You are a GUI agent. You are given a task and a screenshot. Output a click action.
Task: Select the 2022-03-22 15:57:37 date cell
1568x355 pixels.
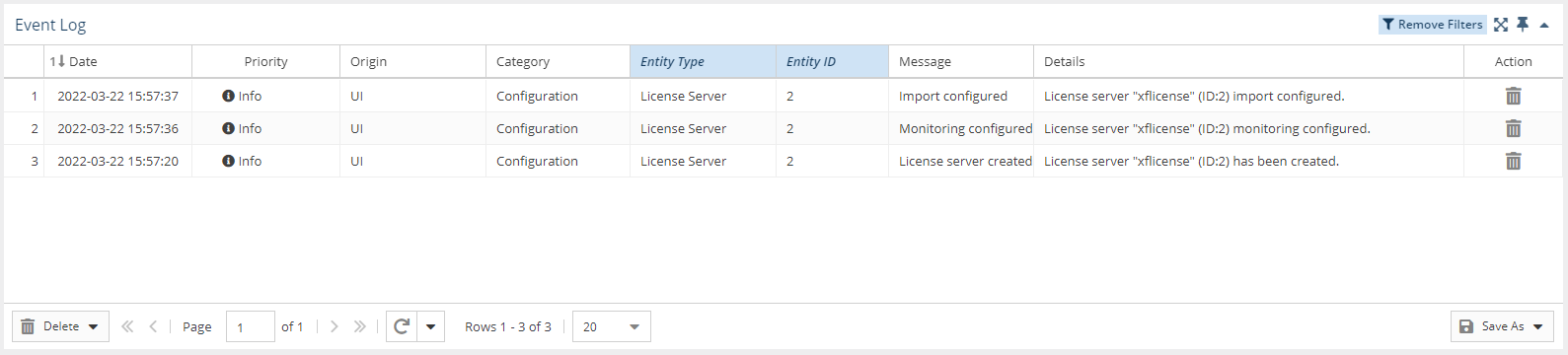click(118, 96)
